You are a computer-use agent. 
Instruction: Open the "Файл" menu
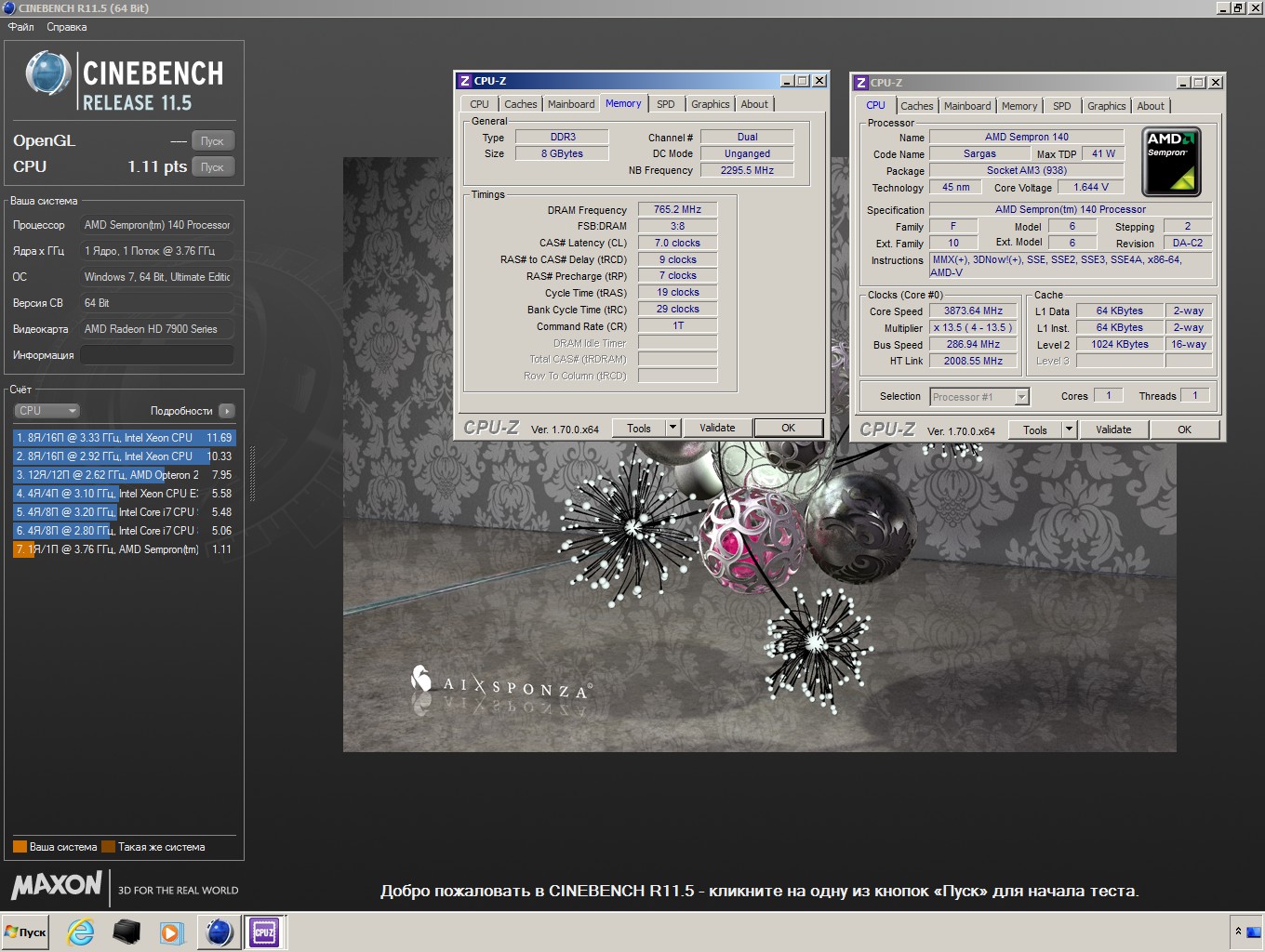21,27
